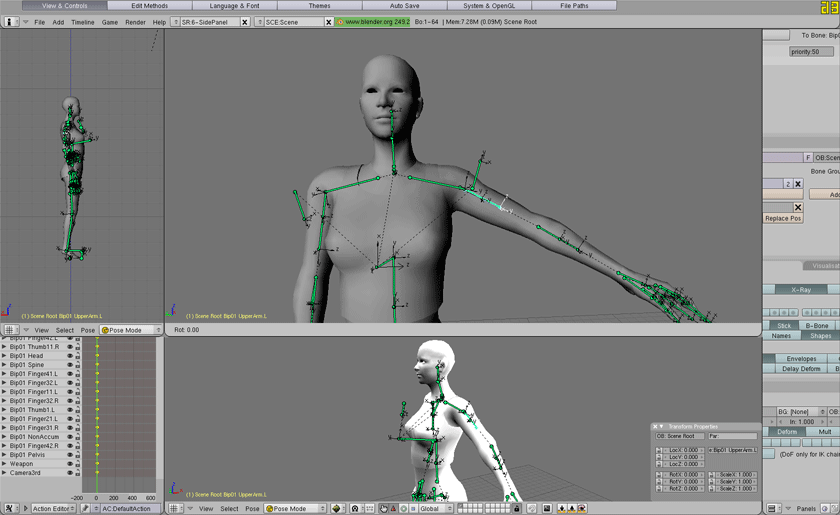Lock the Camera3rd channel
840x515 pixels.
(x=78, y=473)
